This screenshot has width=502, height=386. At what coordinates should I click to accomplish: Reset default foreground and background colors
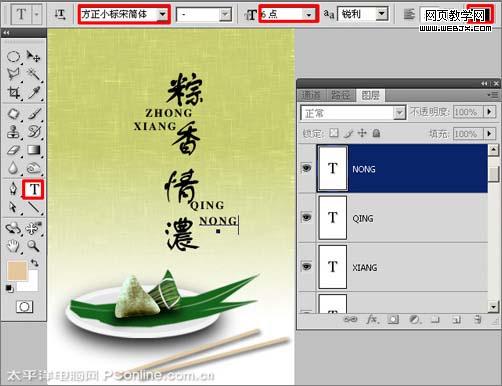point(9,288)
